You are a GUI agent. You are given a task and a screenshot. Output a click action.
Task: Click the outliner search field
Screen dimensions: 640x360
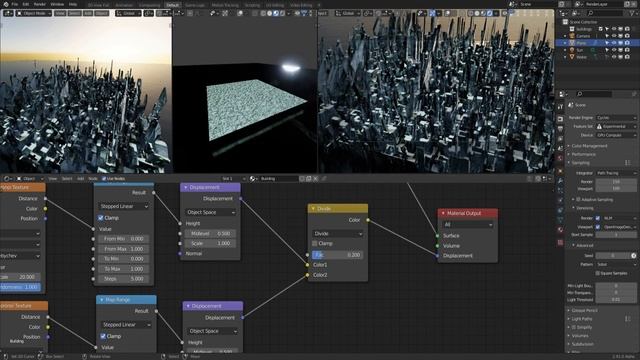click(x=605, y=13)
